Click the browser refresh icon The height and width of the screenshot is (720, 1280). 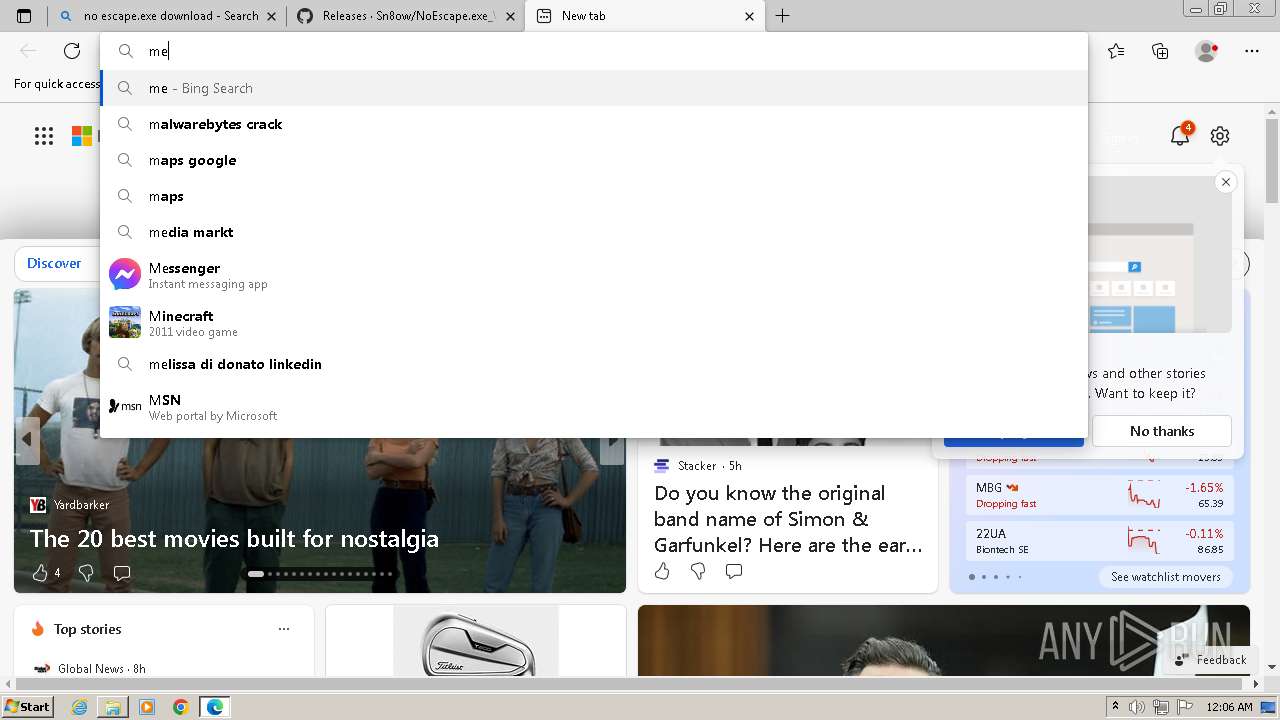[x=72, y=51]
